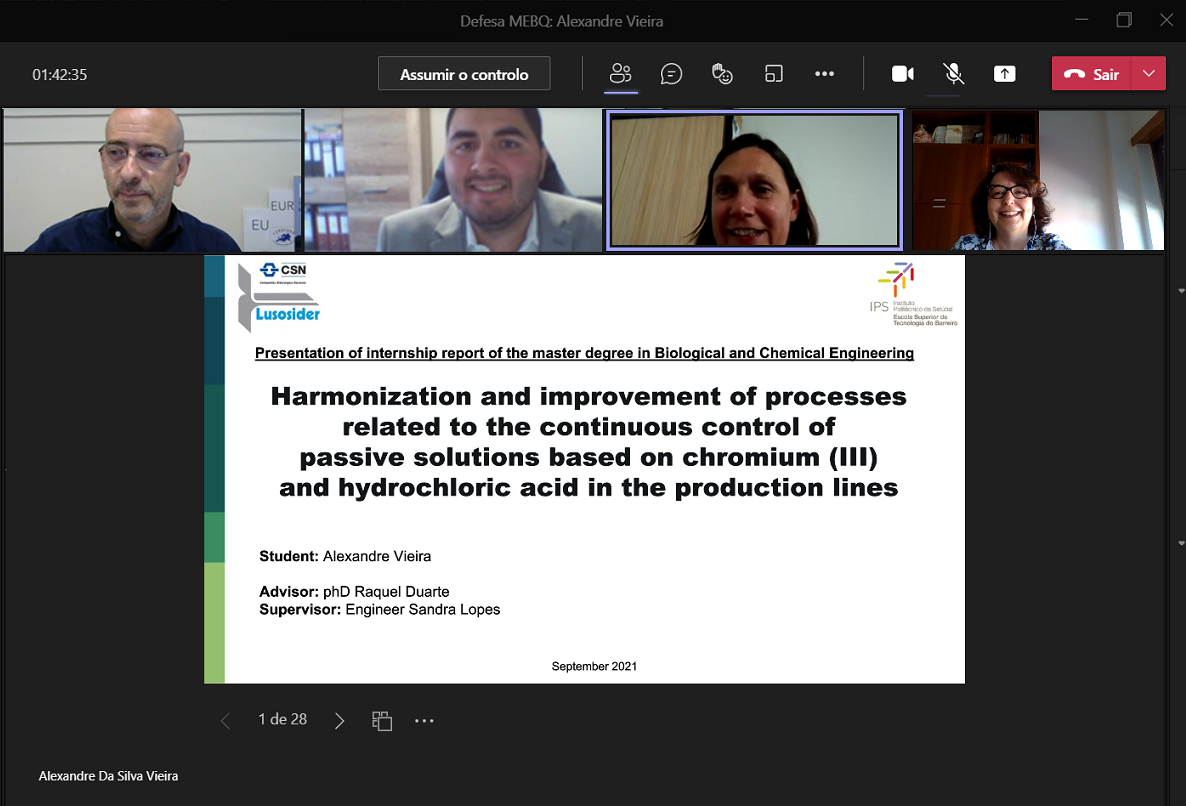Open the participants panel icon
The image size is (1186, 806).
tap(621, 74)
